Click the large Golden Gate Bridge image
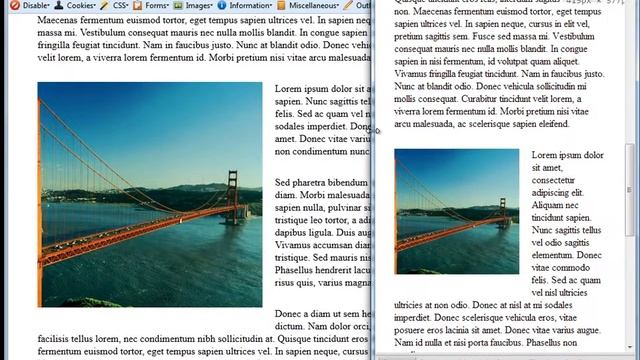 pos(150,194)
